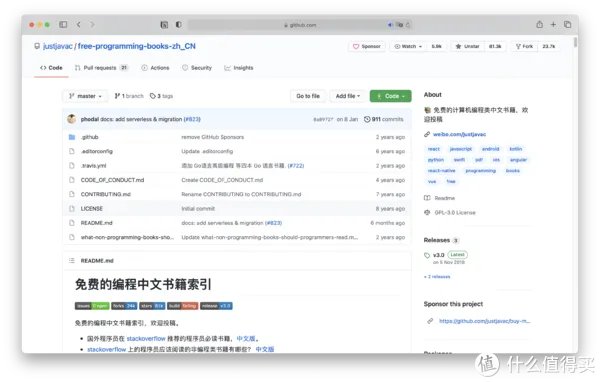Select the kotlin topic tag
The height and width of the screenshot is (382, 600).
coord(516,149)
